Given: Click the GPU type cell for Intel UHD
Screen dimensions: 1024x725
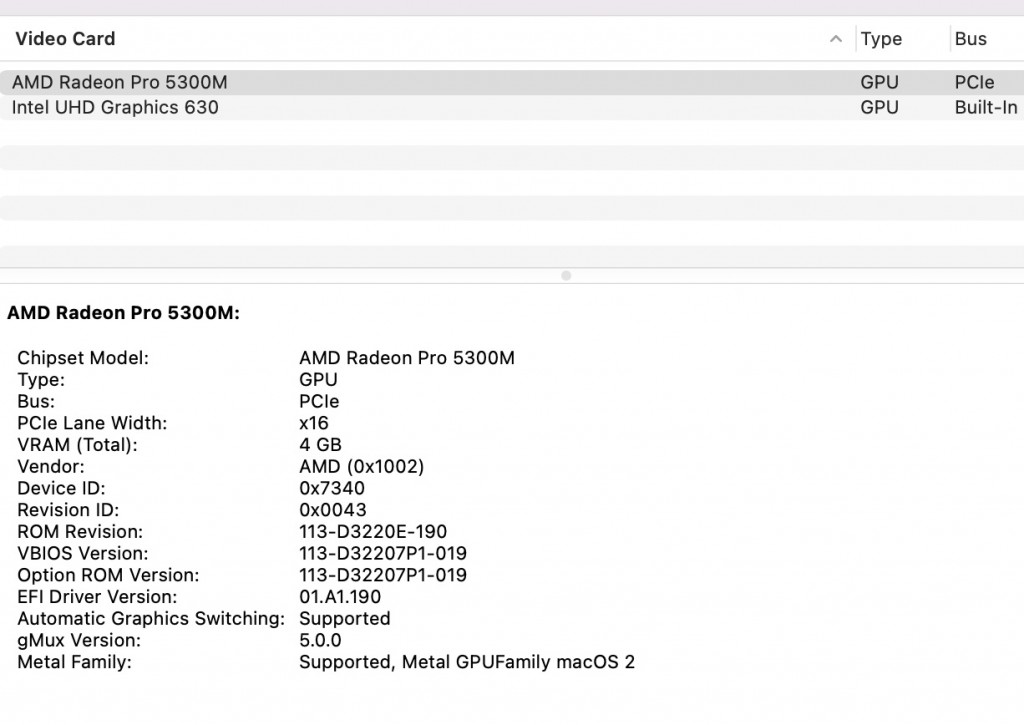Looking at the screenshot, I should 879,107.
